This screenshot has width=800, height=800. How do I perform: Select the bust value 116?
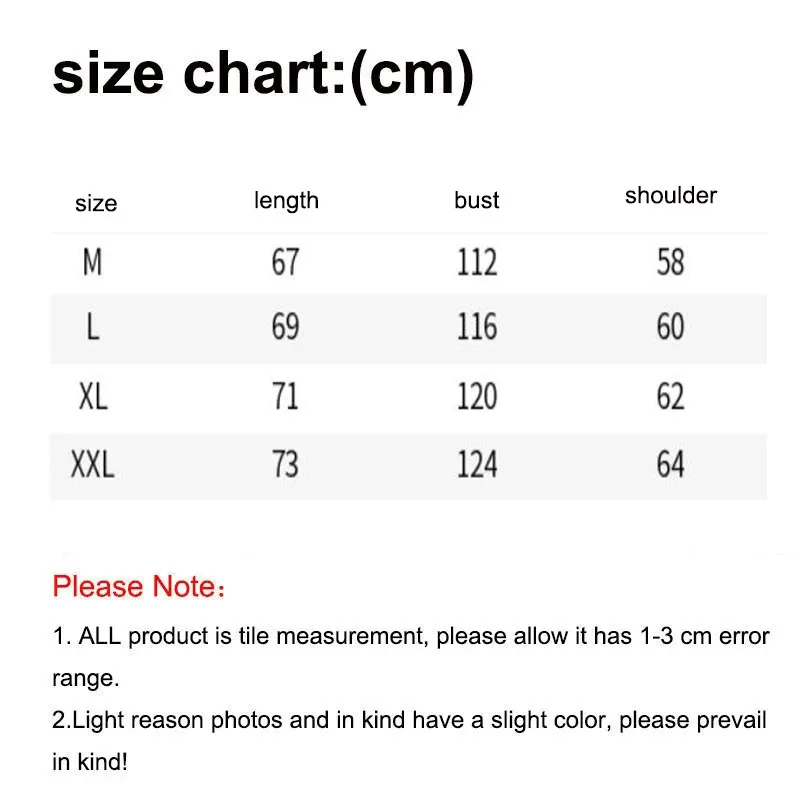477,327
